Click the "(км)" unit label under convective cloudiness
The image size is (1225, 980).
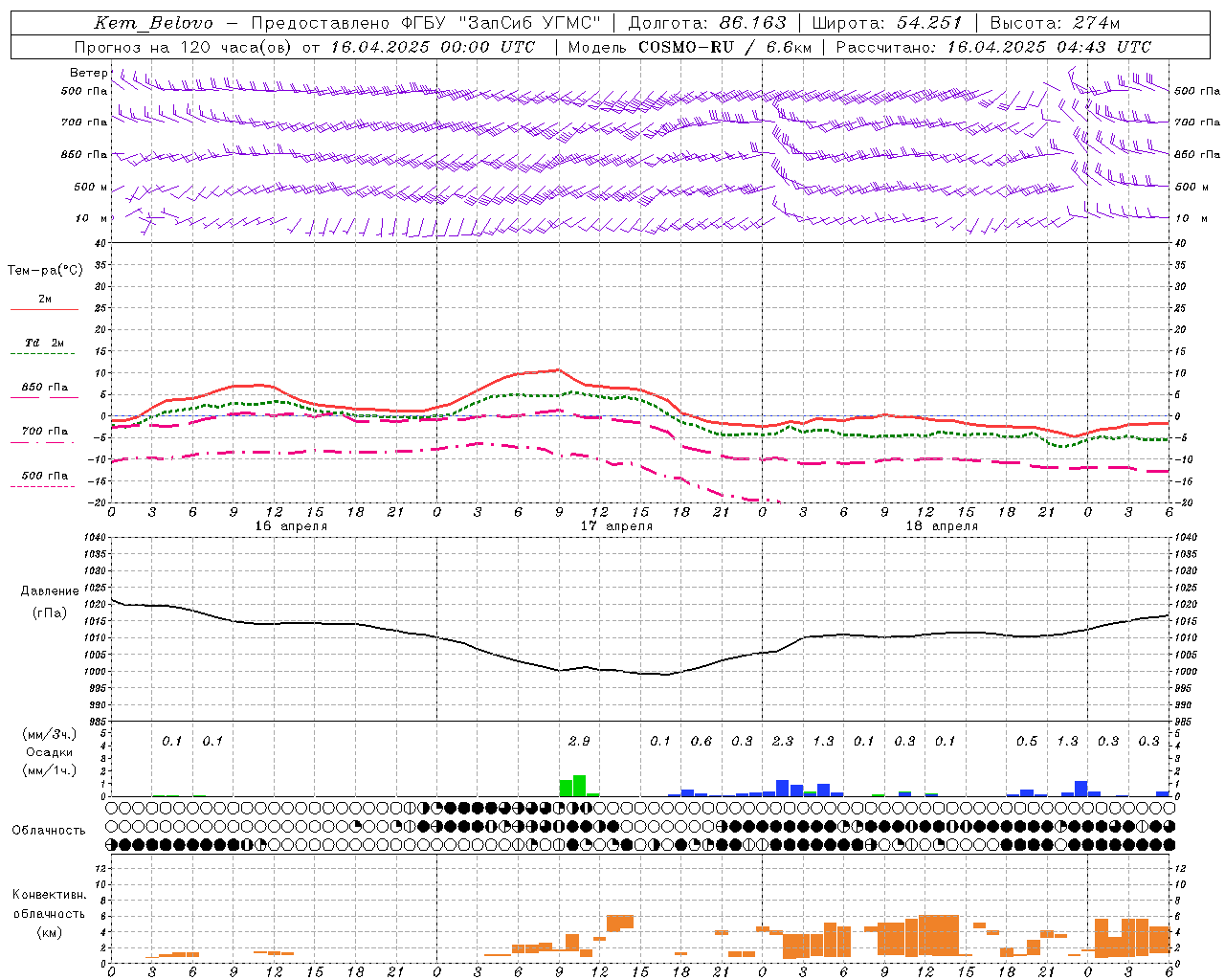(49, 932)
